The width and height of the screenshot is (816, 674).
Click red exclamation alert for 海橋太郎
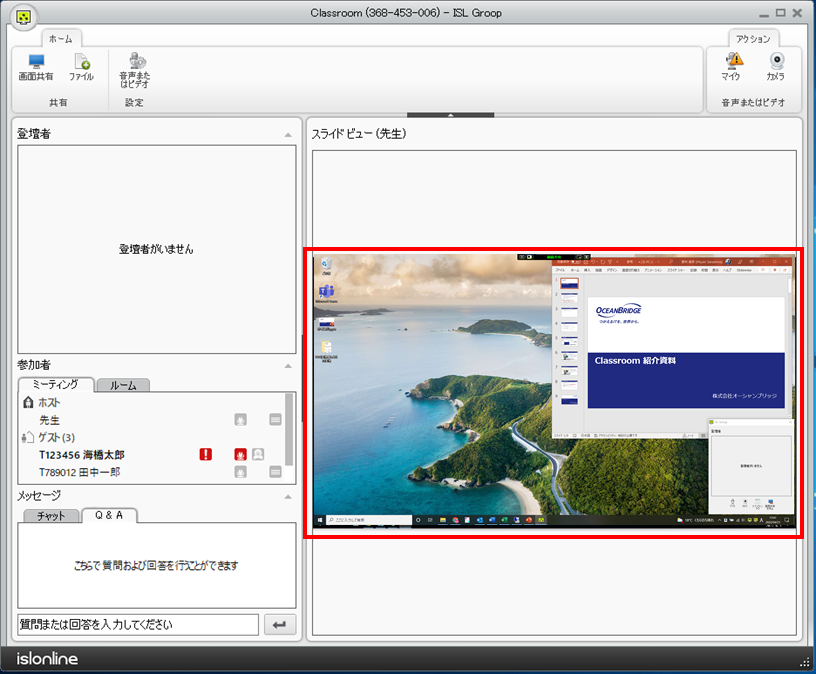click(x=206, y=454)
